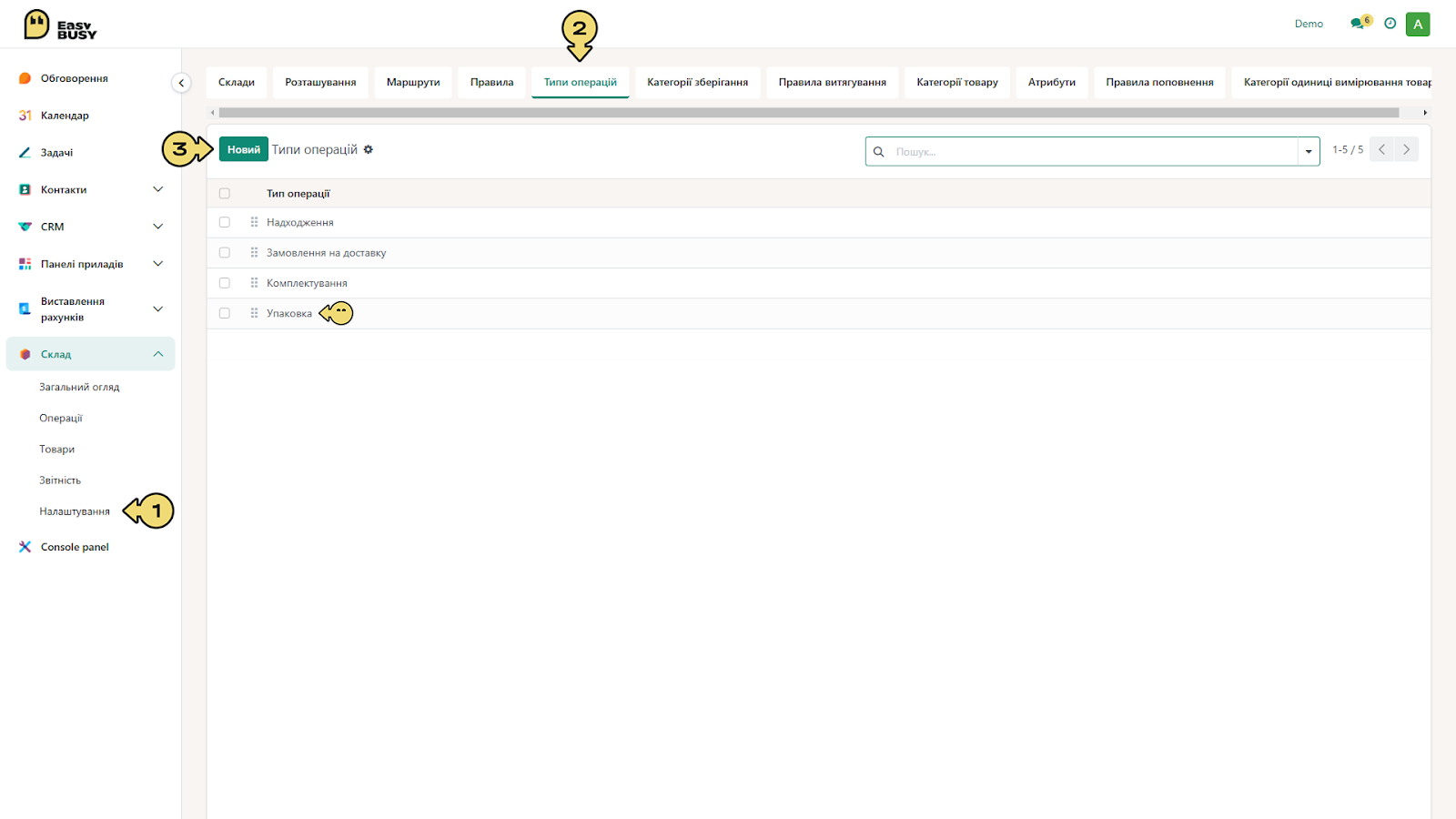Switch to the Маршрути tab

413,82
